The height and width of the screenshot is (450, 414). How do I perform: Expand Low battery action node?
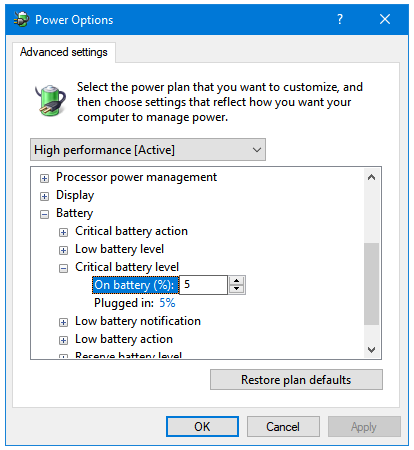pyautogui.click(x=63, y=340)
